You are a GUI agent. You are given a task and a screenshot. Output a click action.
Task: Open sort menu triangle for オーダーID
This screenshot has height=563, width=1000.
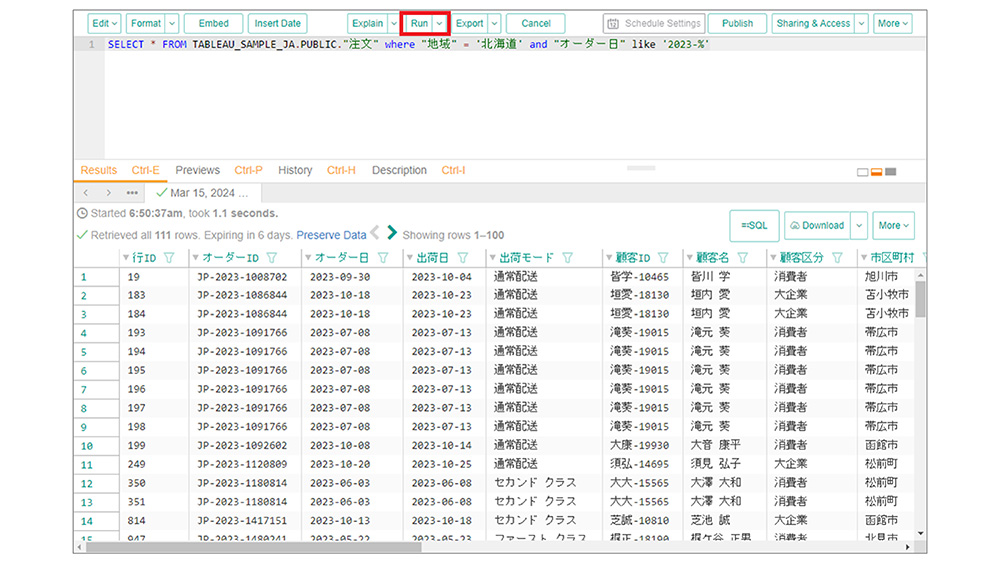point(196,258)
